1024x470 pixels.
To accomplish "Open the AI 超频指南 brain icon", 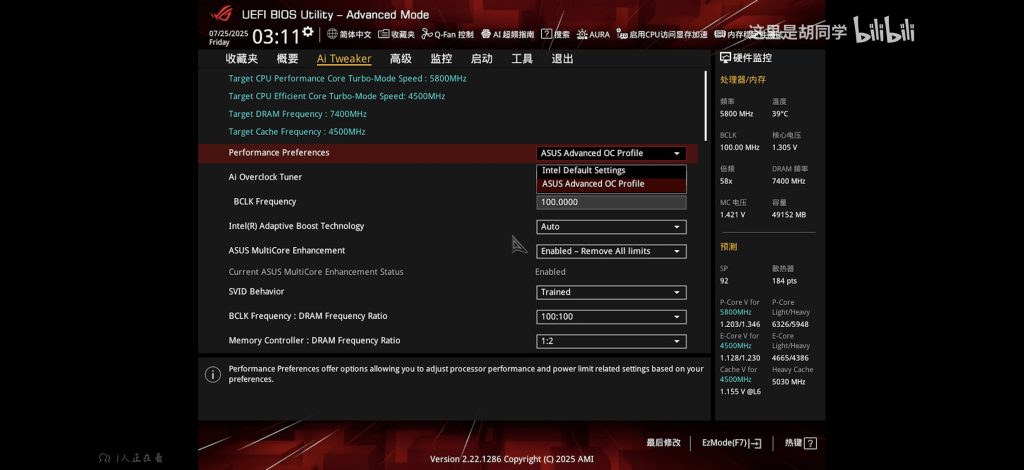I will [486, 34].
